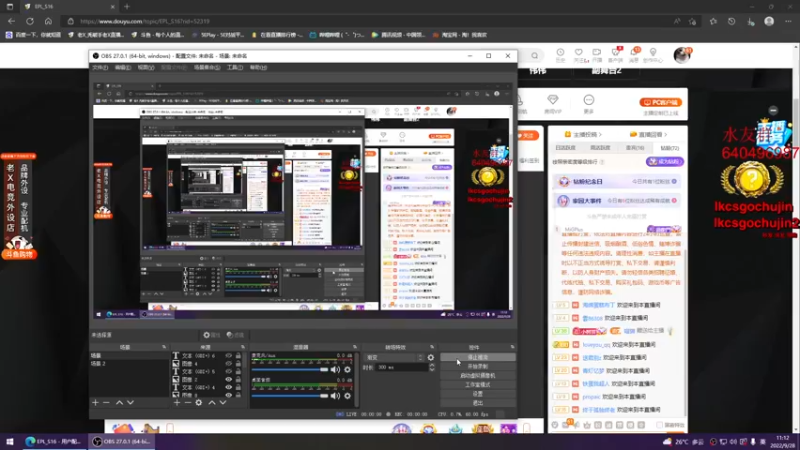The image size is (800, 450).
Task: Toggle visibility eye for 文本 (GDI+) 5
Action: (x=229, y=371)
